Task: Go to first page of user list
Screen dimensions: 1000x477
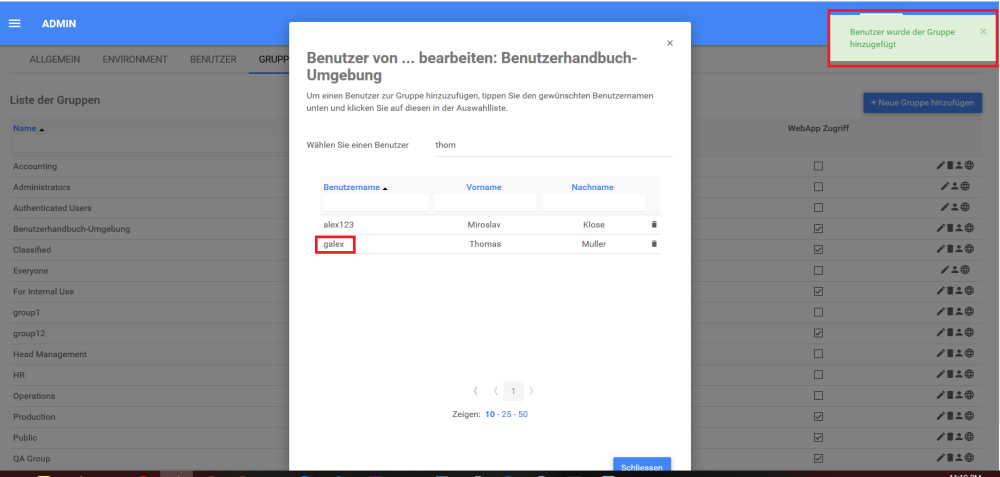Action: [476, 391]
